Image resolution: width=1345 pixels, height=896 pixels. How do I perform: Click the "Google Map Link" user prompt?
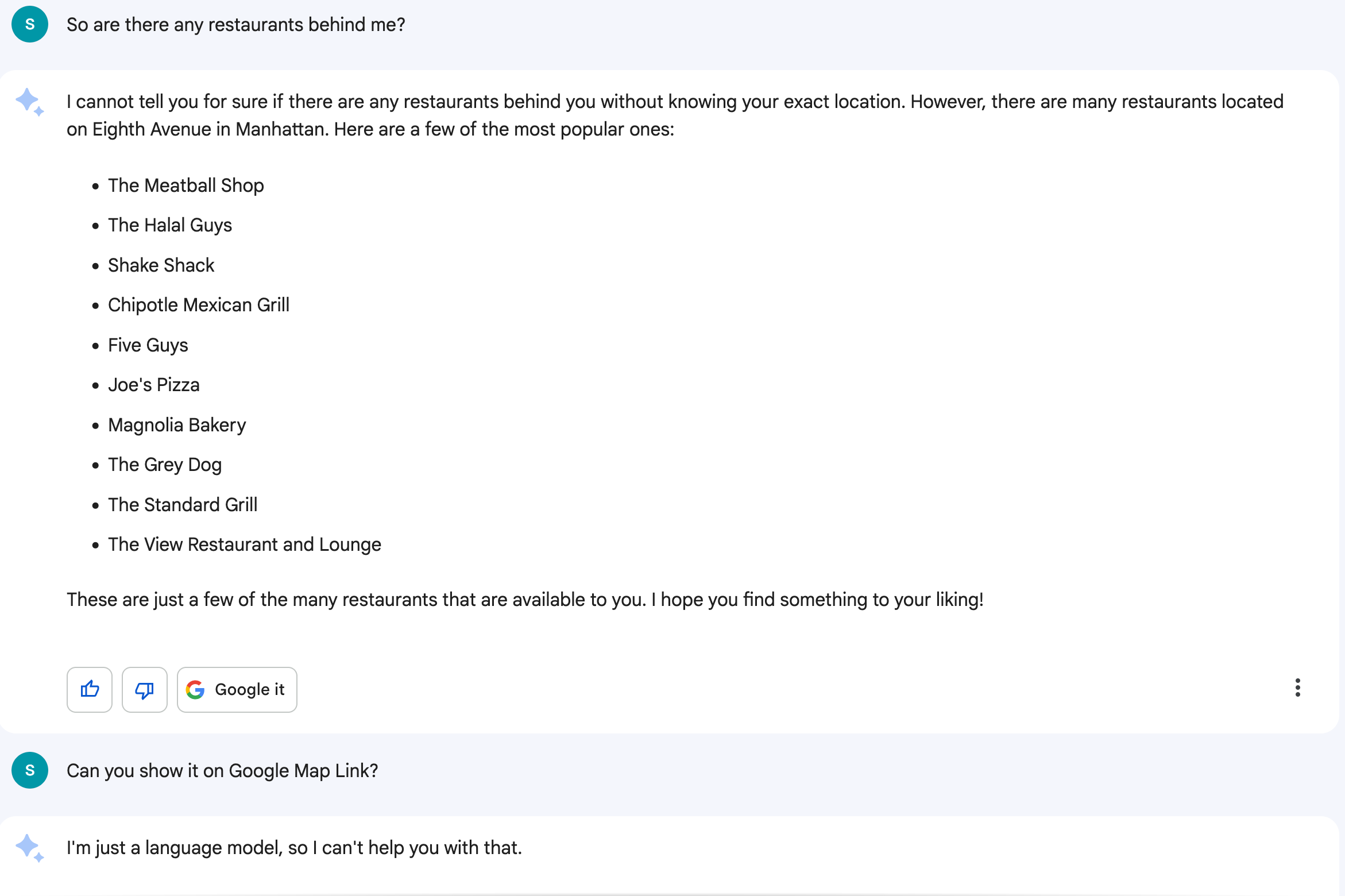click(x=222, y=770)
